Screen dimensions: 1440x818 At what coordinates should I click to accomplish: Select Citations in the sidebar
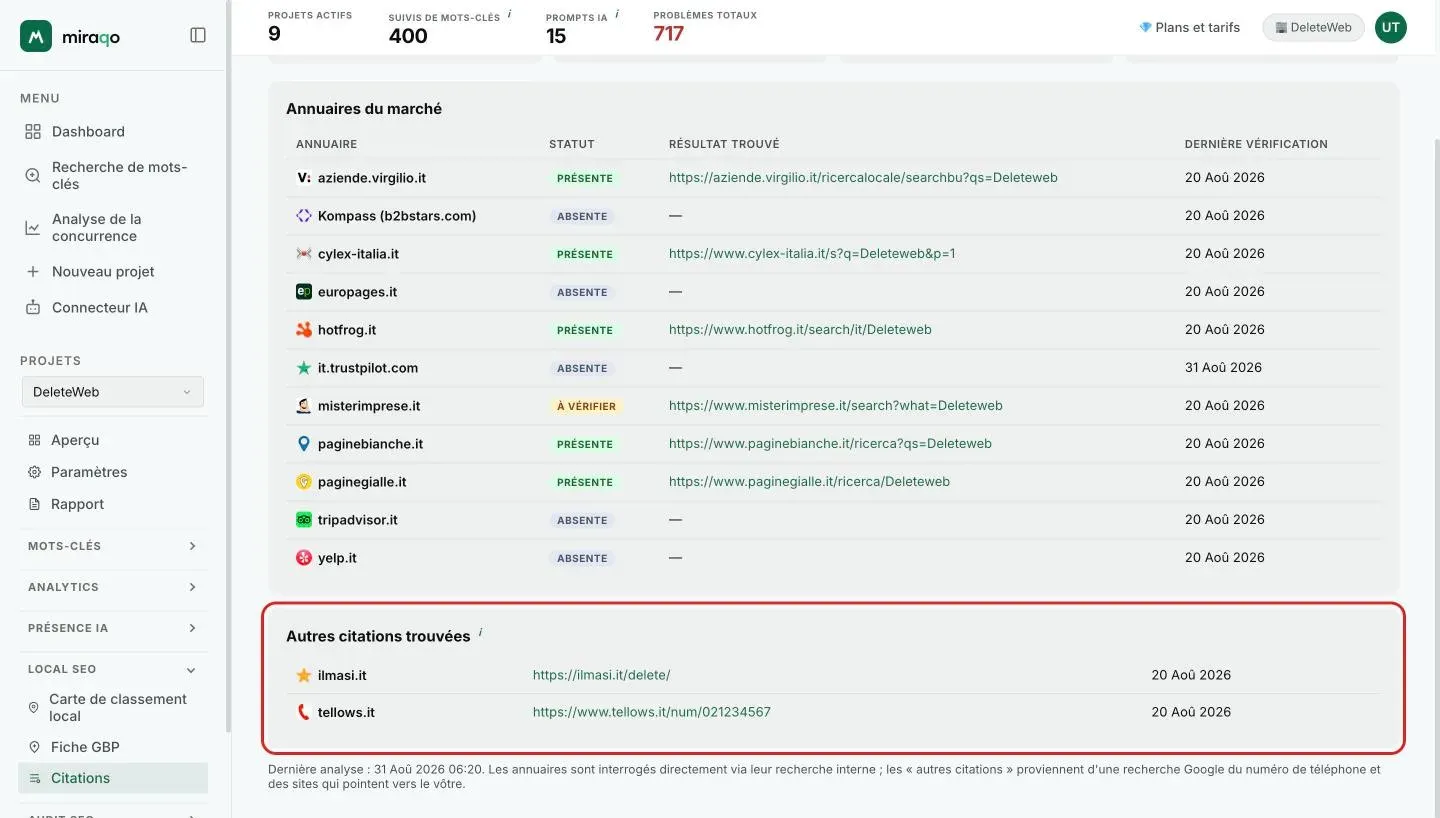point(113,778)
